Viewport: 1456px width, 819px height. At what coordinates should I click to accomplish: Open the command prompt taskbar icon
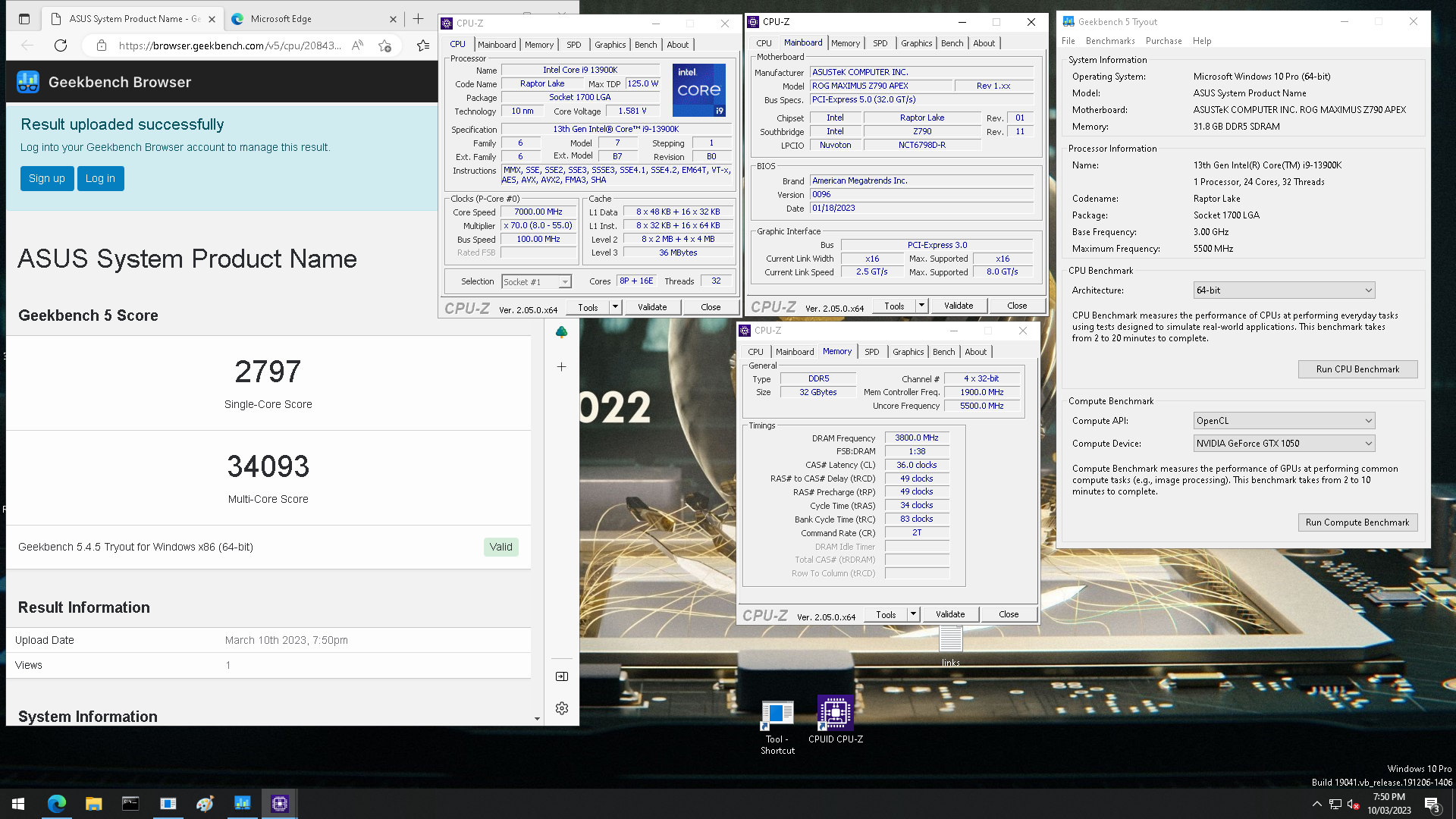click(130, 804)
